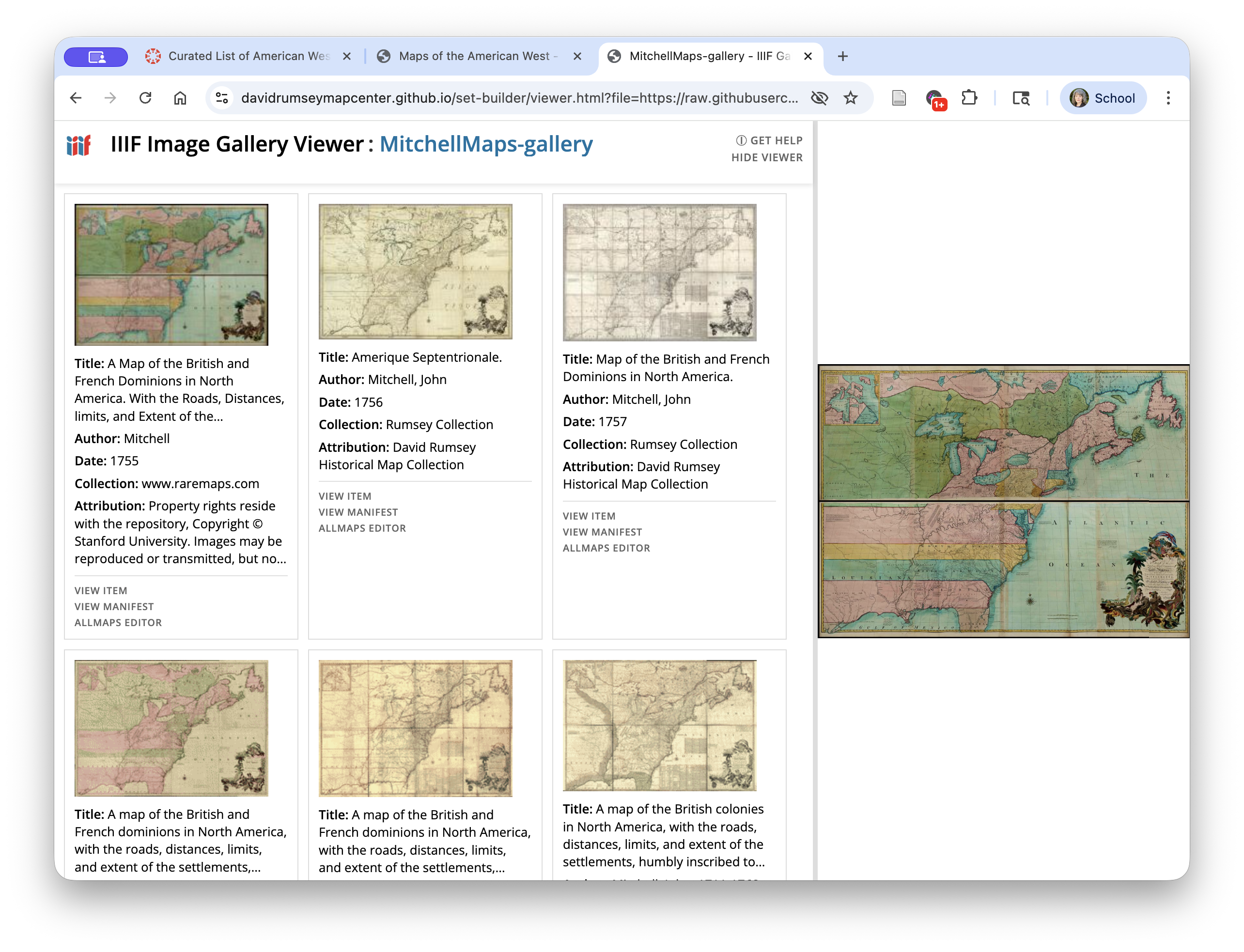Image resolution: width=1244 pixels, height=952 pixels.
Task: Open the browser home page icon
Action: coord(180,97)
